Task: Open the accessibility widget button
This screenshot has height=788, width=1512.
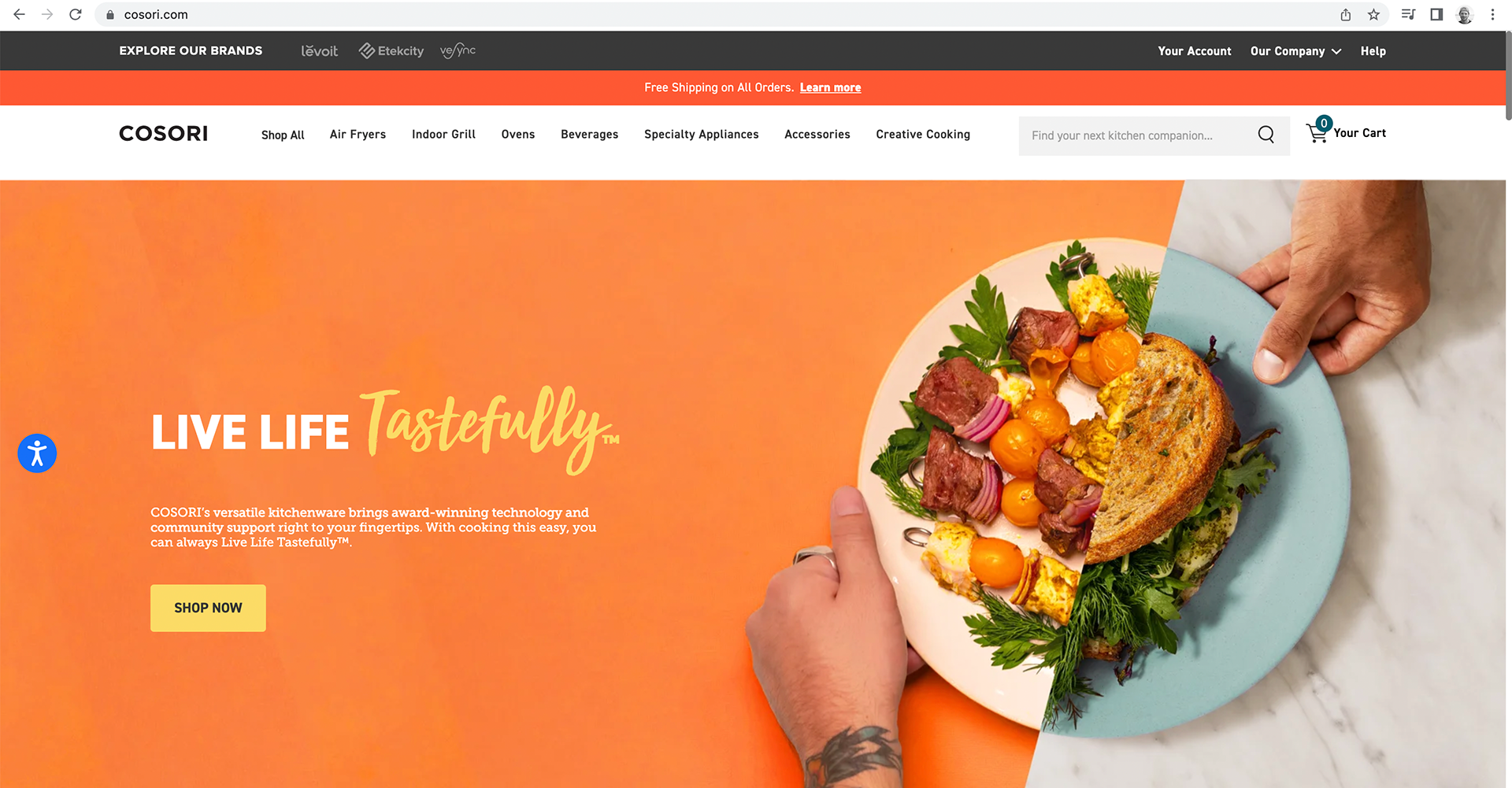Action: [37, 453]
